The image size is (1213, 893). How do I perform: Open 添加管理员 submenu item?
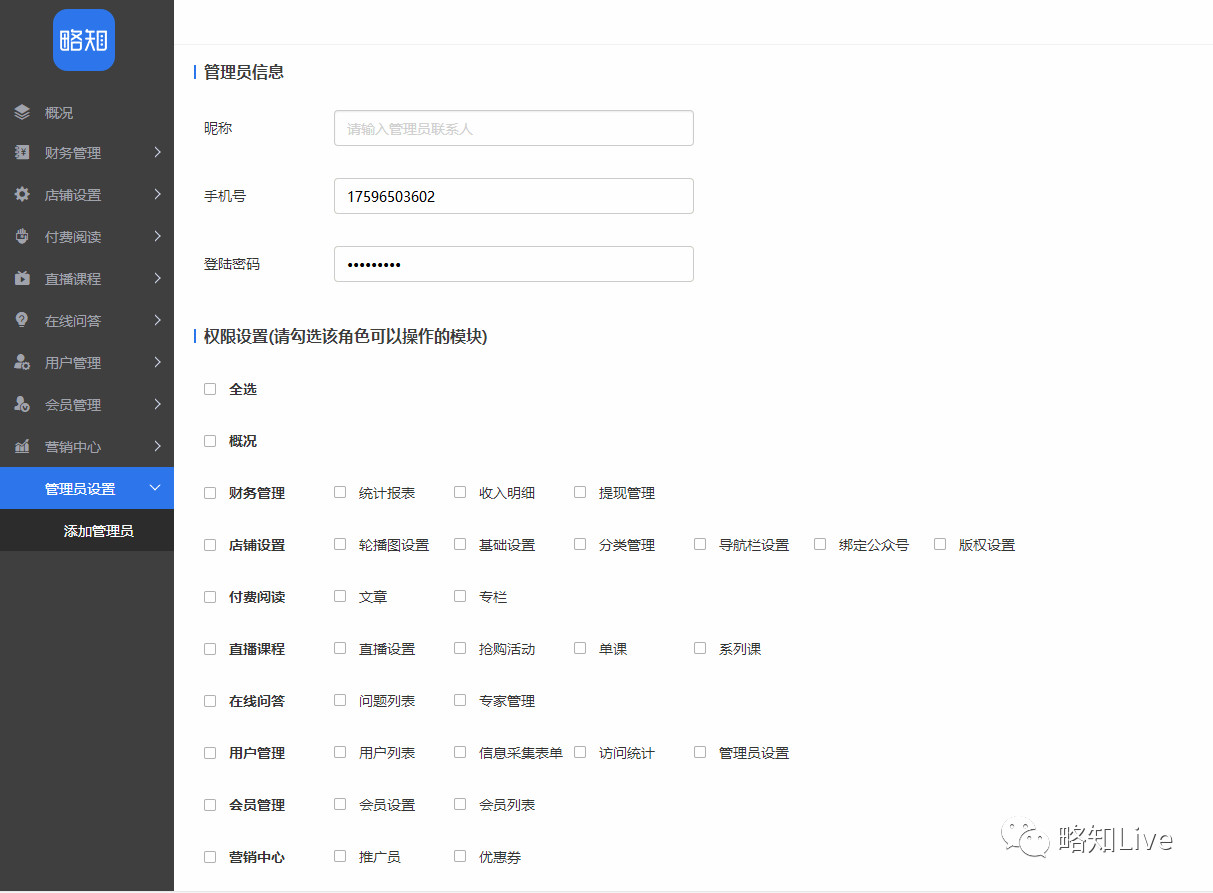[x=87, y=530]
